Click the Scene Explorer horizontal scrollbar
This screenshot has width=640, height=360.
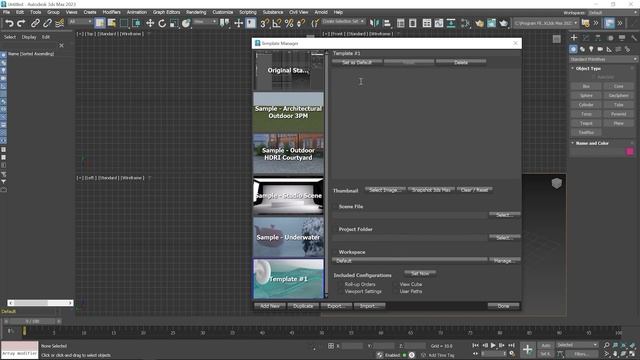[40, 303]
